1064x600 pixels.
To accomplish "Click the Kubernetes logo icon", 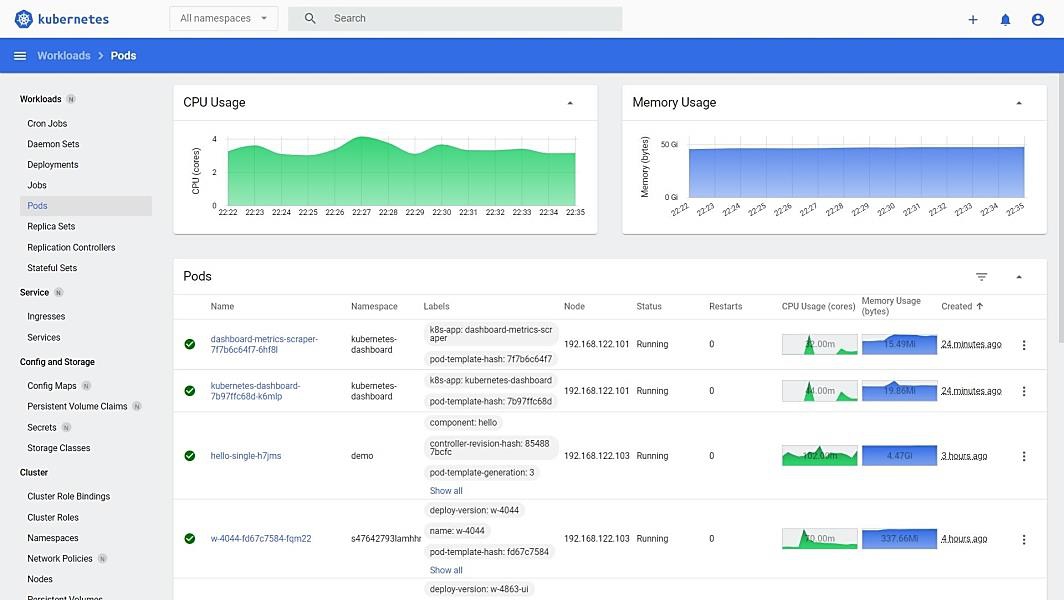I will point(24,19).
